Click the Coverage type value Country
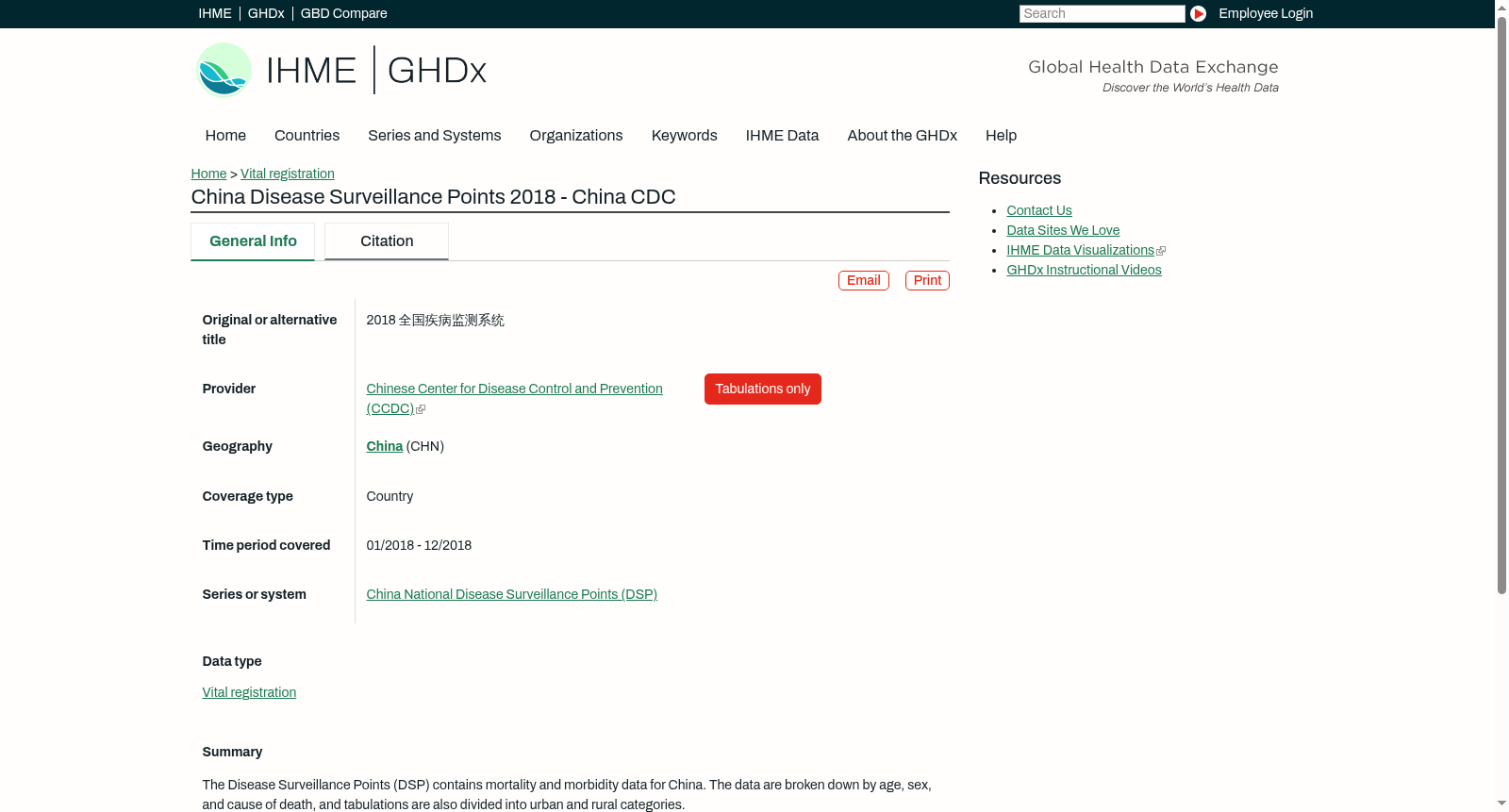The height and width of the screenshot is (812, 1509). (390, 497)
